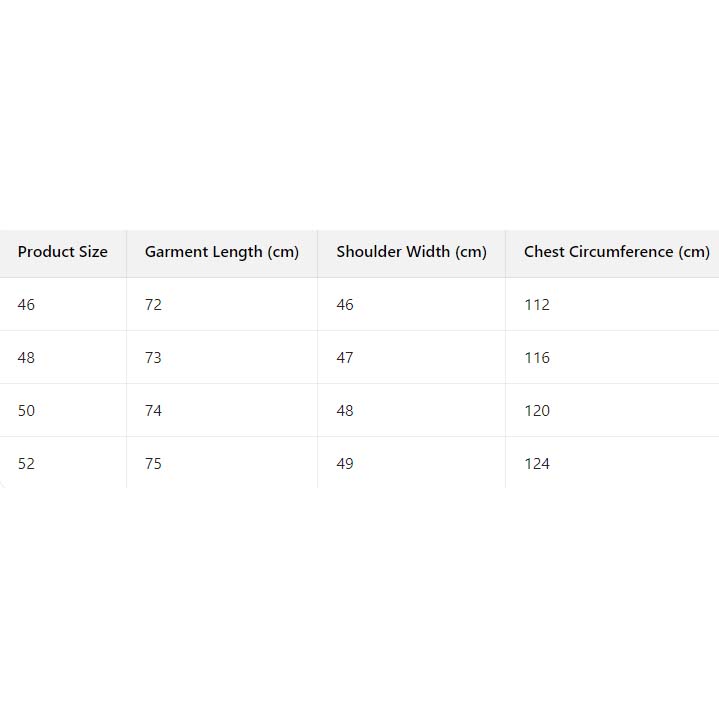Click chest circumference value 112
The image size is (719, 719).
537,305
